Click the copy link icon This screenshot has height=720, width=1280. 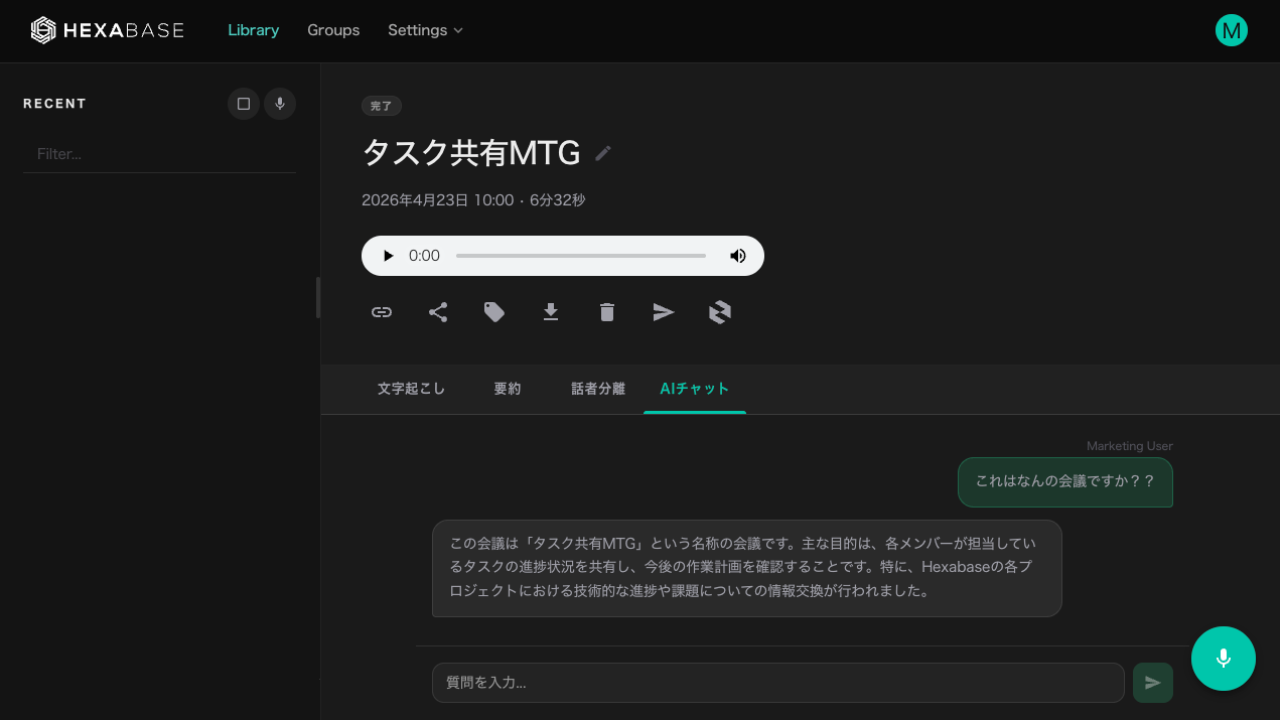pos(381,312)
